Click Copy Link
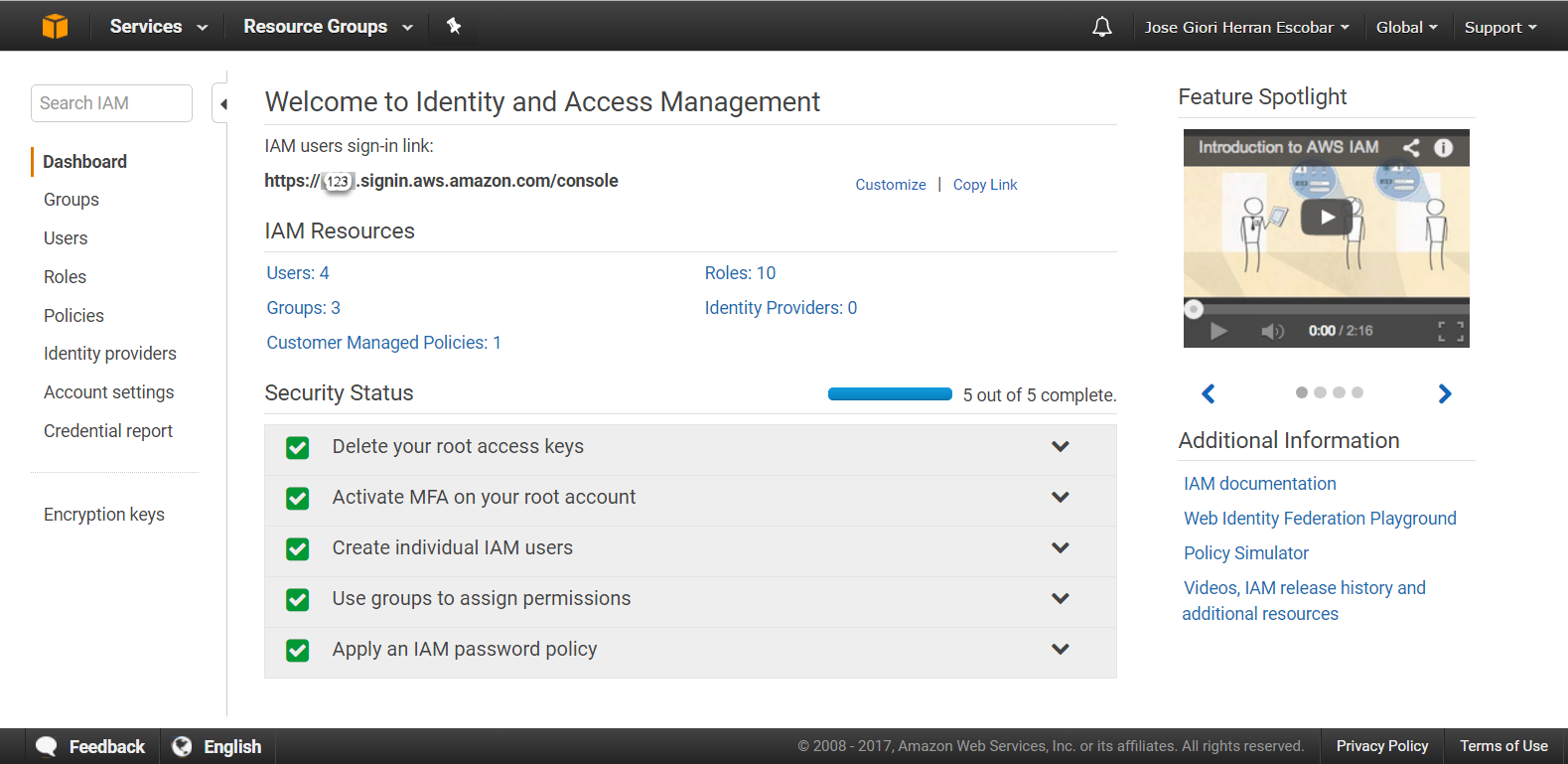1568x764 pixels. (x=985, y=185)
